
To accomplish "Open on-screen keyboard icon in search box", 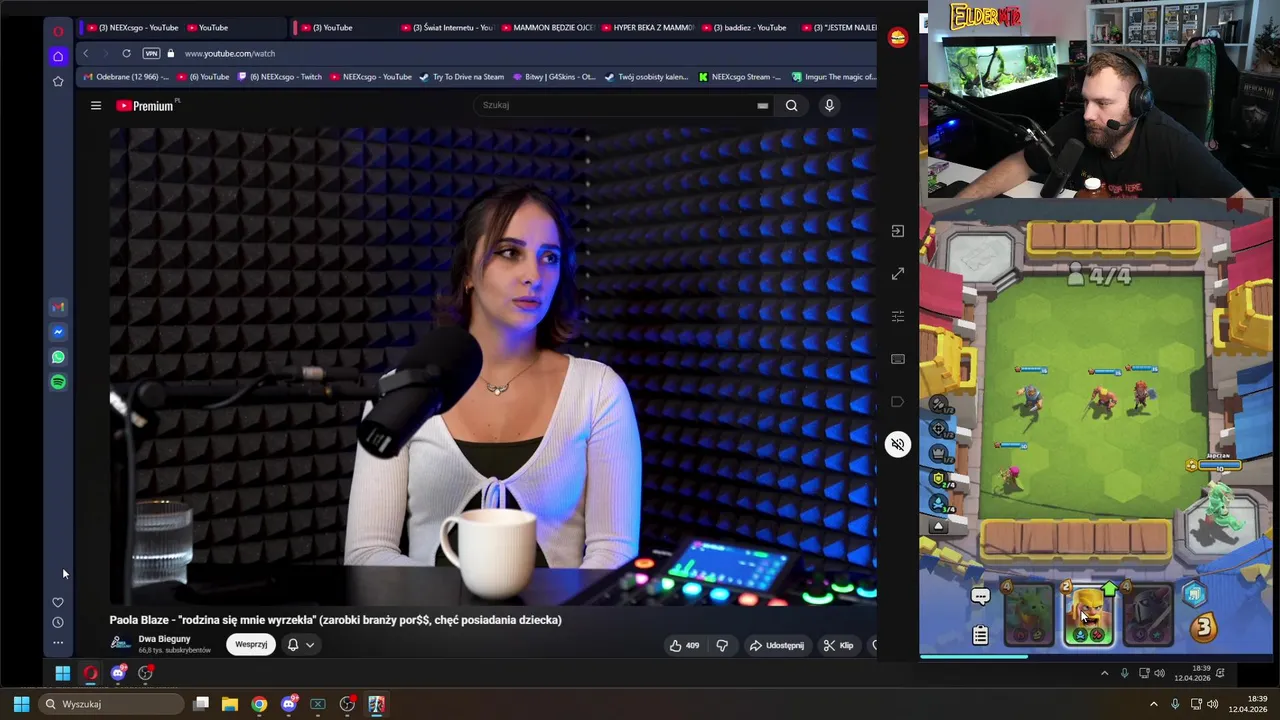I will [x=762, y=105].
